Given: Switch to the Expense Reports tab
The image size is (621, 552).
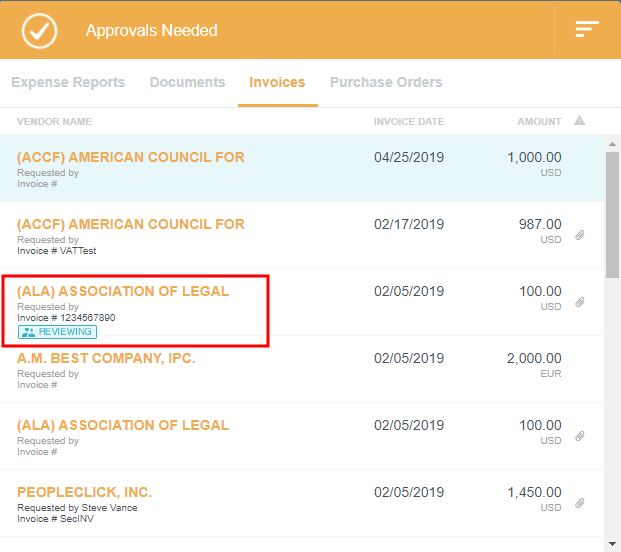Looking at the screenshot, I should coord(68,82).
